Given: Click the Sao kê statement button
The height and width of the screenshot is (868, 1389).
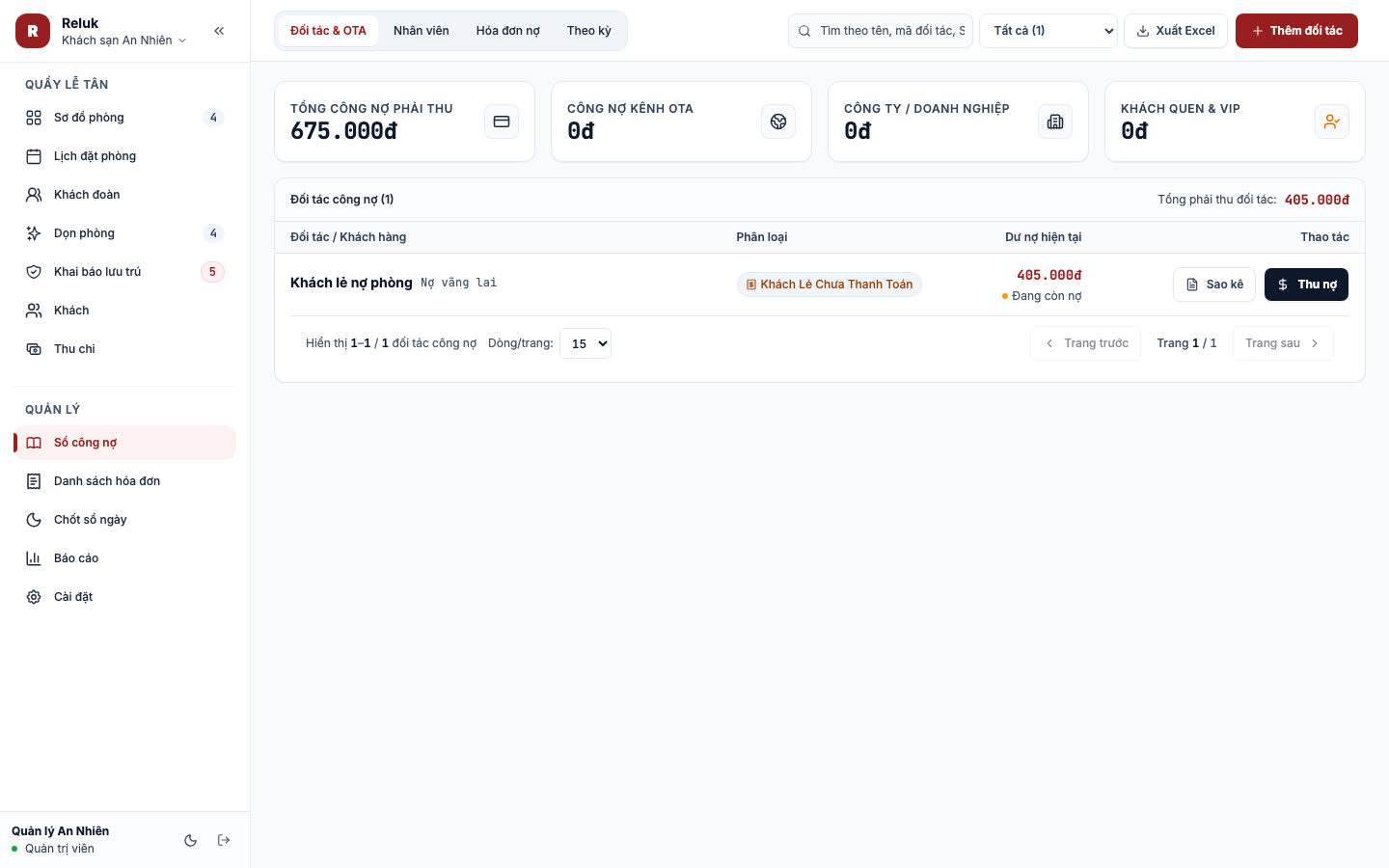Looking at the screenshot, I should click(1214, 285).
